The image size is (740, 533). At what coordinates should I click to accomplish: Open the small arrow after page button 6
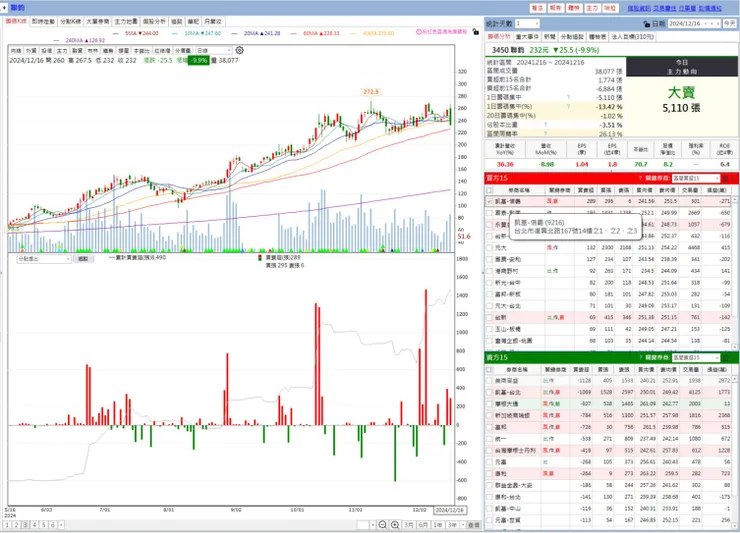coord(61,525)
